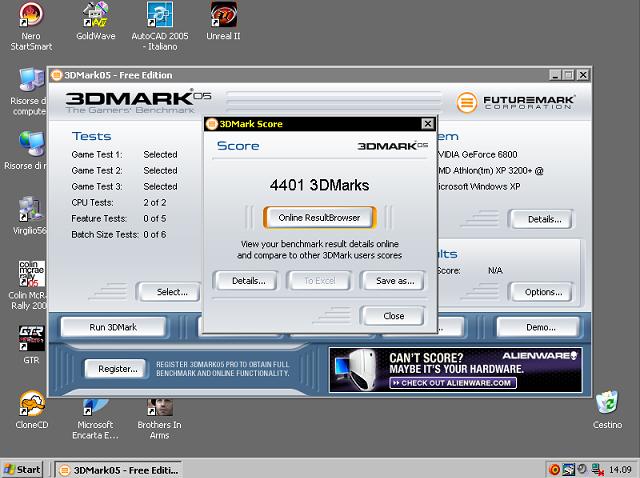Click the Demo button
Image resolution: width=640 pixels, height=478 pixels.
pyautogui.click(x=540, y=327)
